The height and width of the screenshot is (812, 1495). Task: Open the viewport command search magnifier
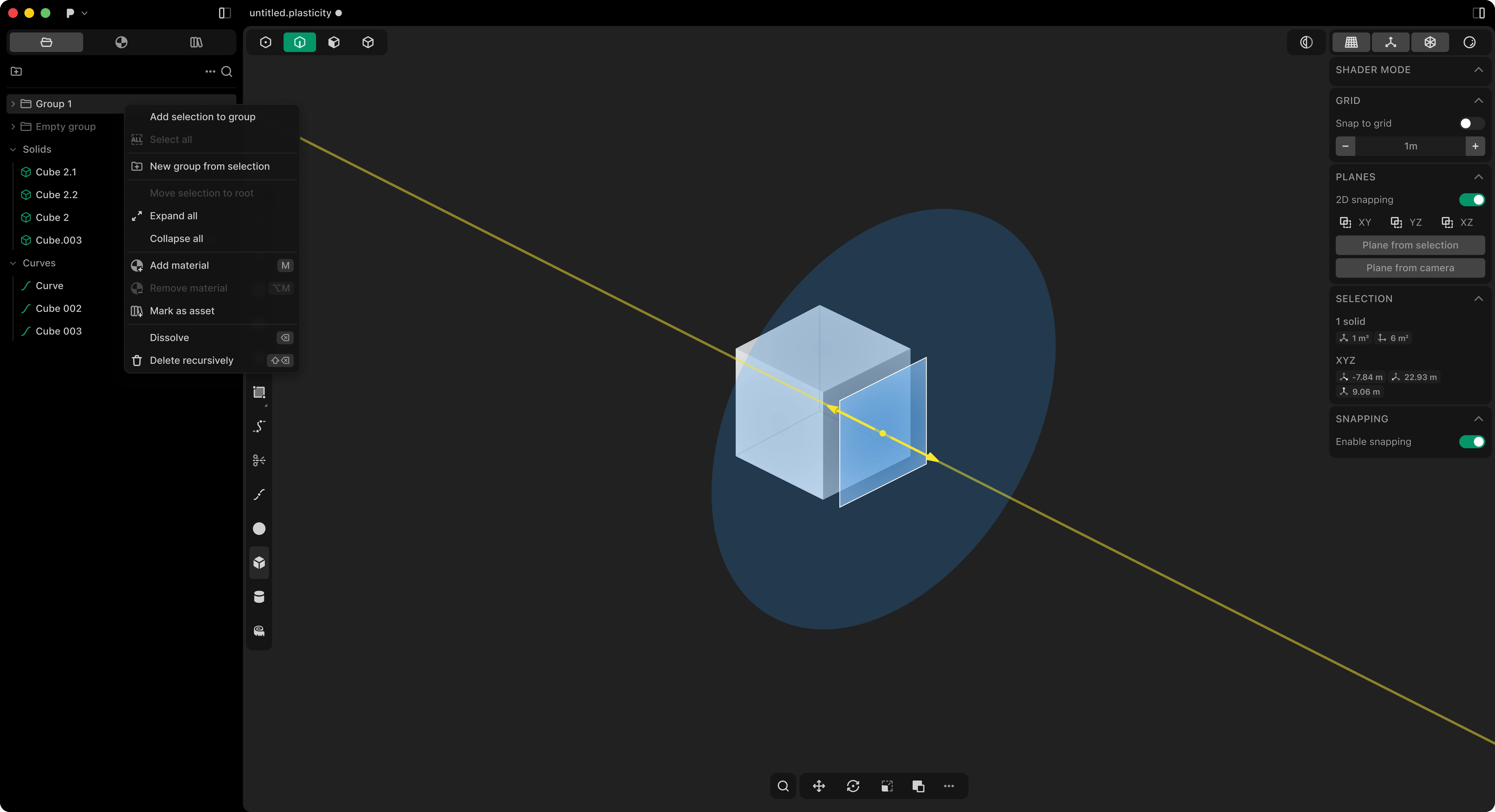point(783,786)
